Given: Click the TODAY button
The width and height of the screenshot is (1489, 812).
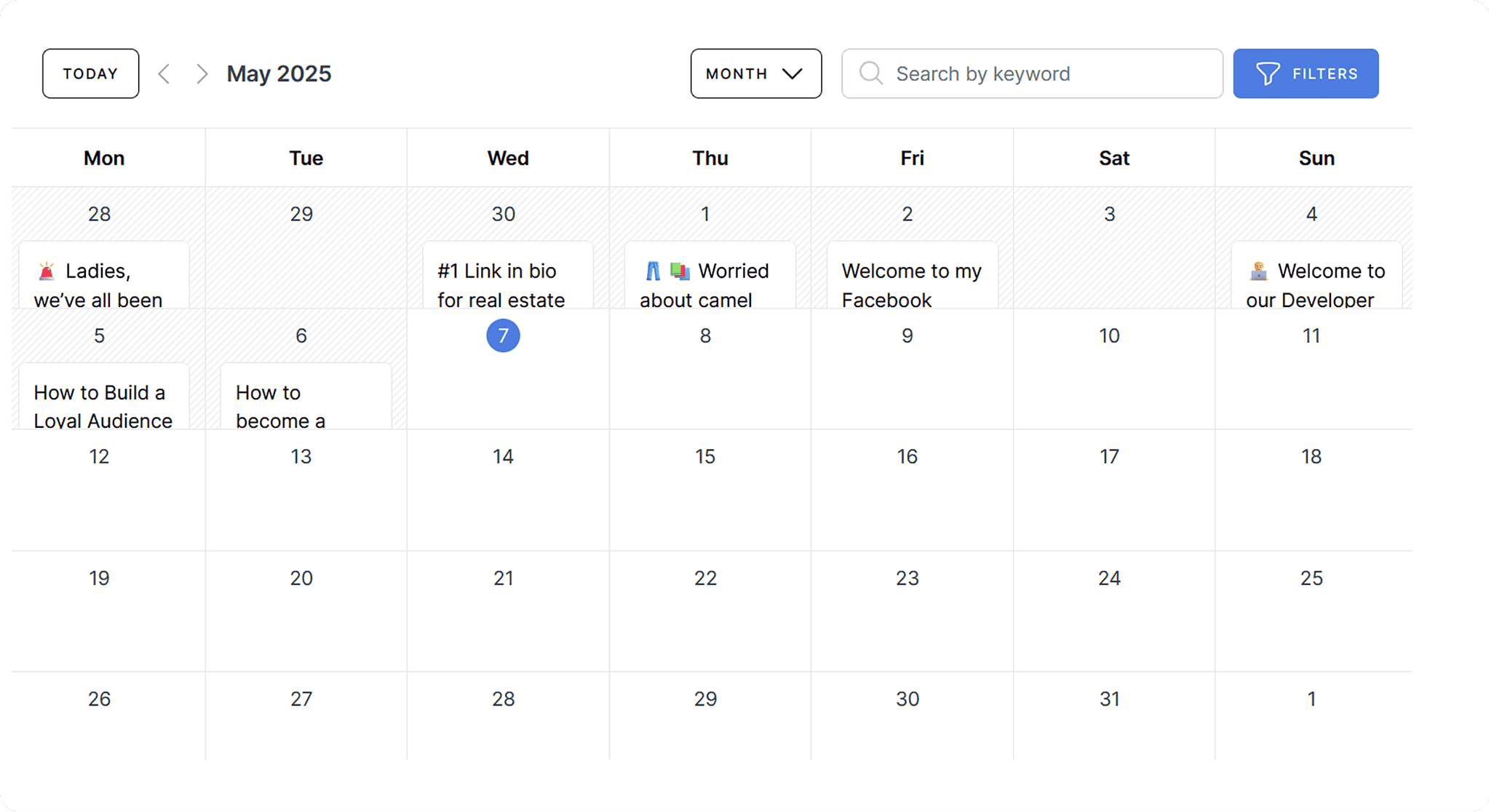Looking at the screenshot, I should tap(90, 73).
